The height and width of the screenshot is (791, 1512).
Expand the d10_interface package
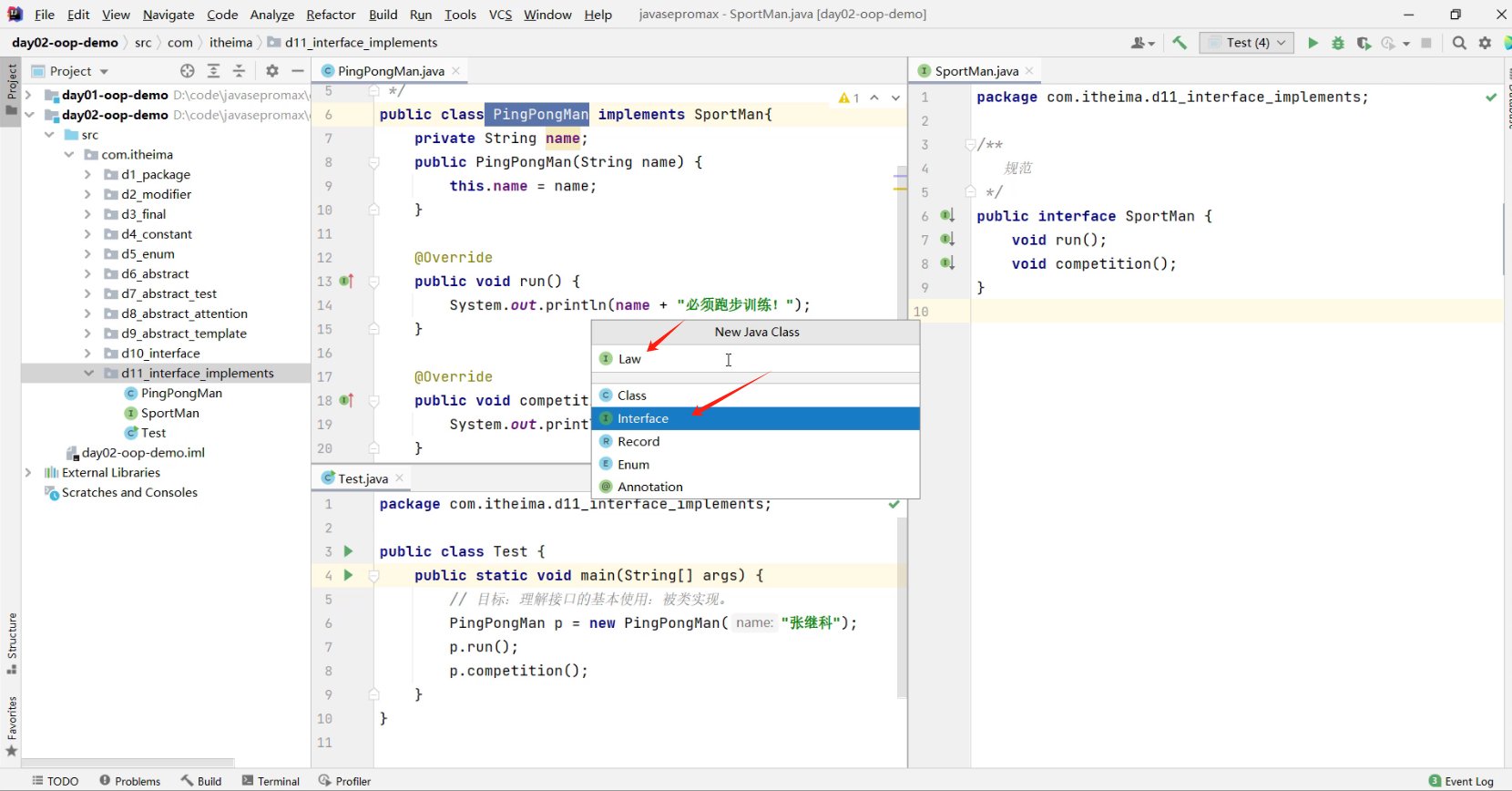click(x=87, y=354)
